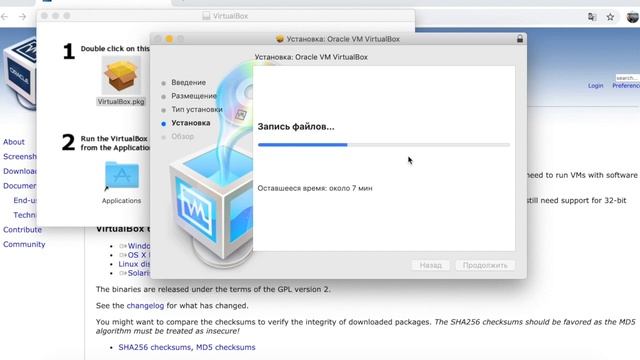This screenshot has height=360, width=640.
Task: Select the Обзор installer step
Action: click(182, 136)
